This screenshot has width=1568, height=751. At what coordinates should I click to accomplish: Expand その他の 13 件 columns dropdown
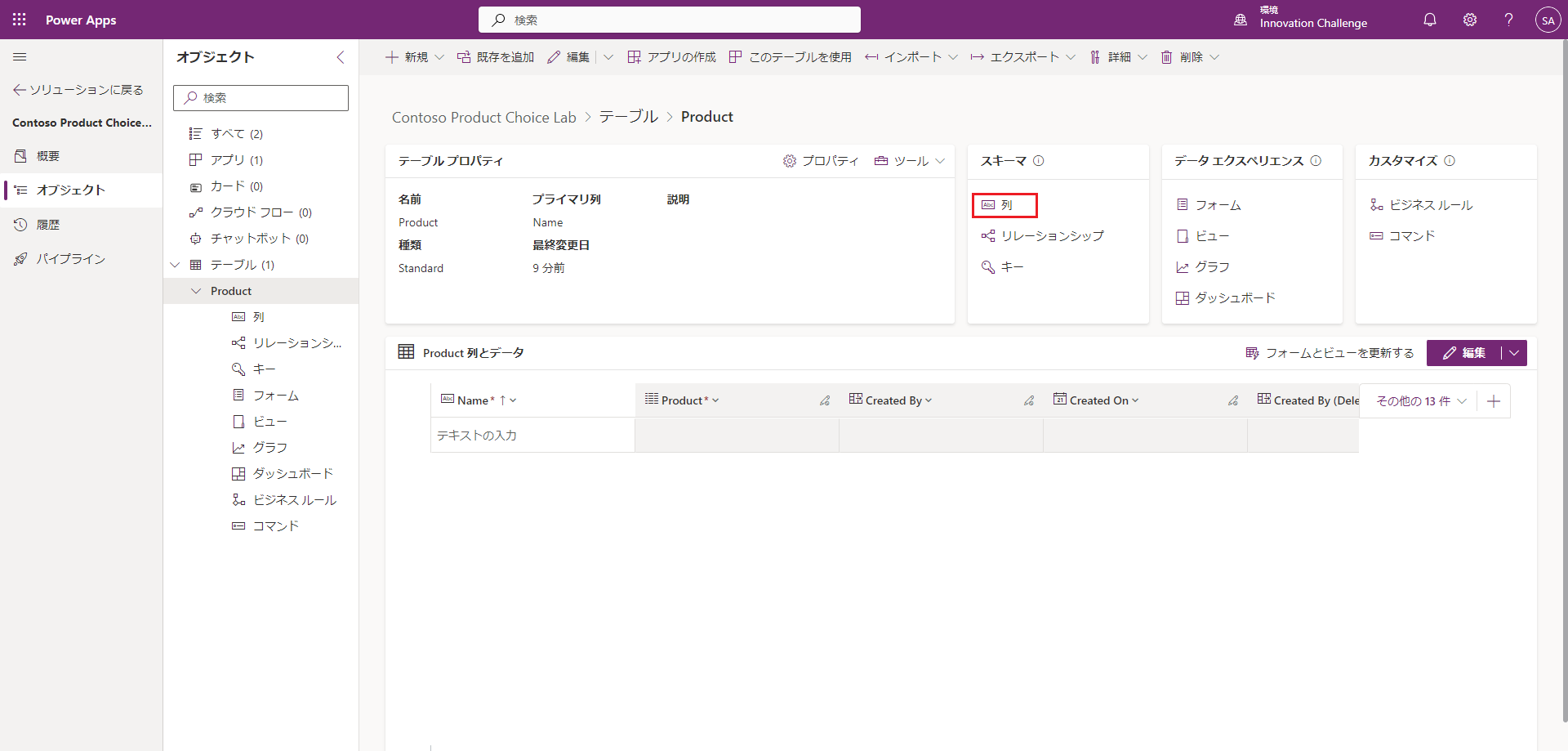[1421, 401]
